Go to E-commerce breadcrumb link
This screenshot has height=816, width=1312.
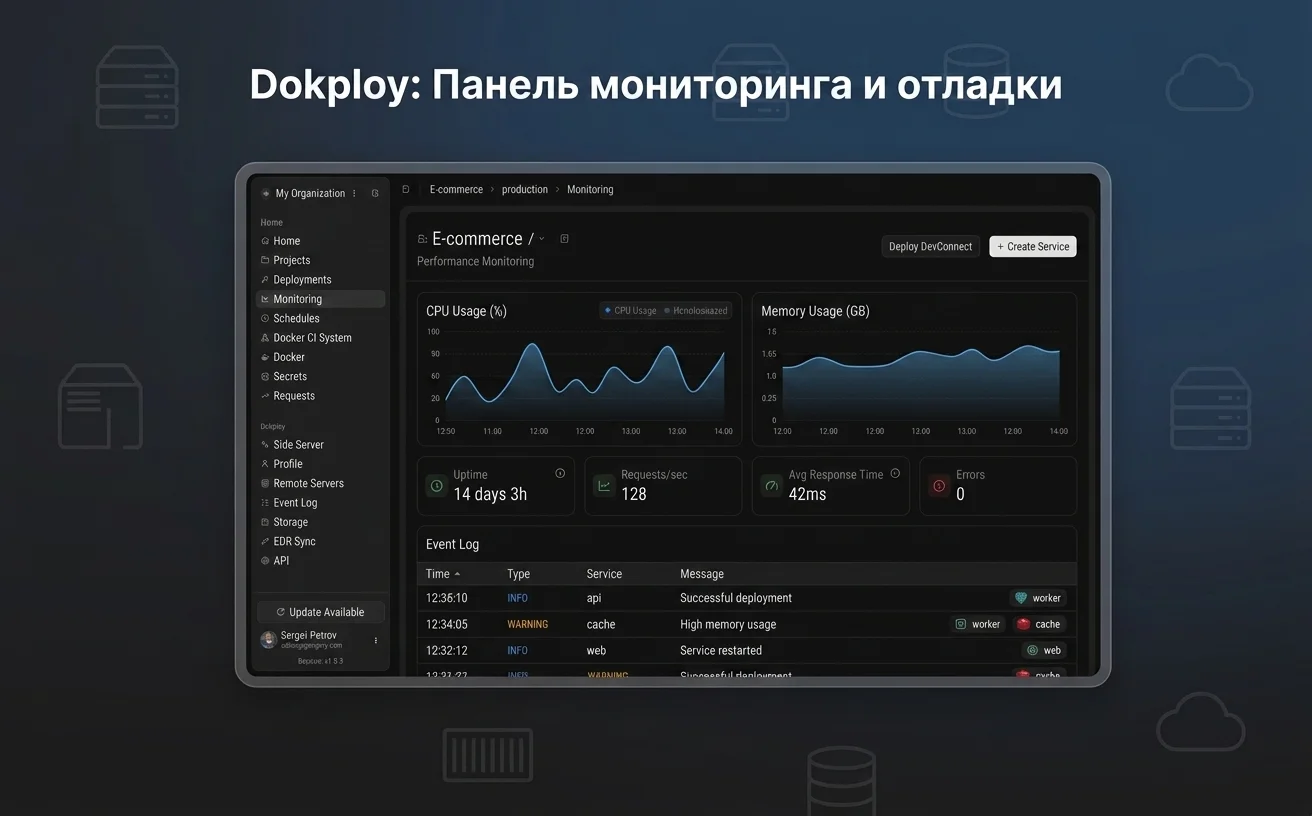pyautogui.click(x=456, y=189)
